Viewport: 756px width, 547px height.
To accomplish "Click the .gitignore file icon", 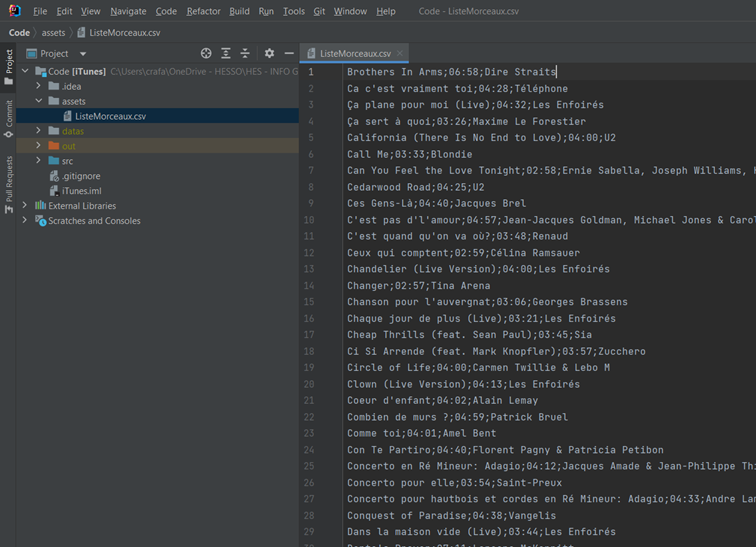I will (54, 176).
